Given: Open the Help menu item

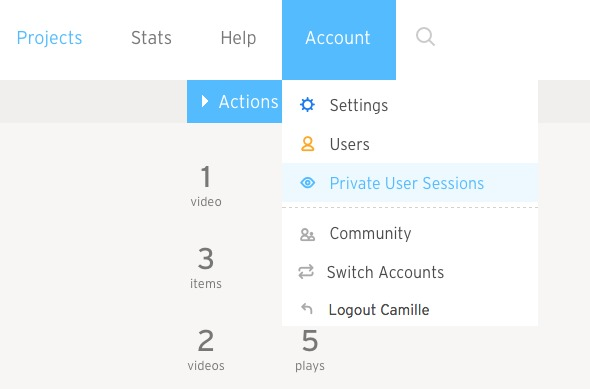Looking at the screenshot, I should tap(239, 38).
